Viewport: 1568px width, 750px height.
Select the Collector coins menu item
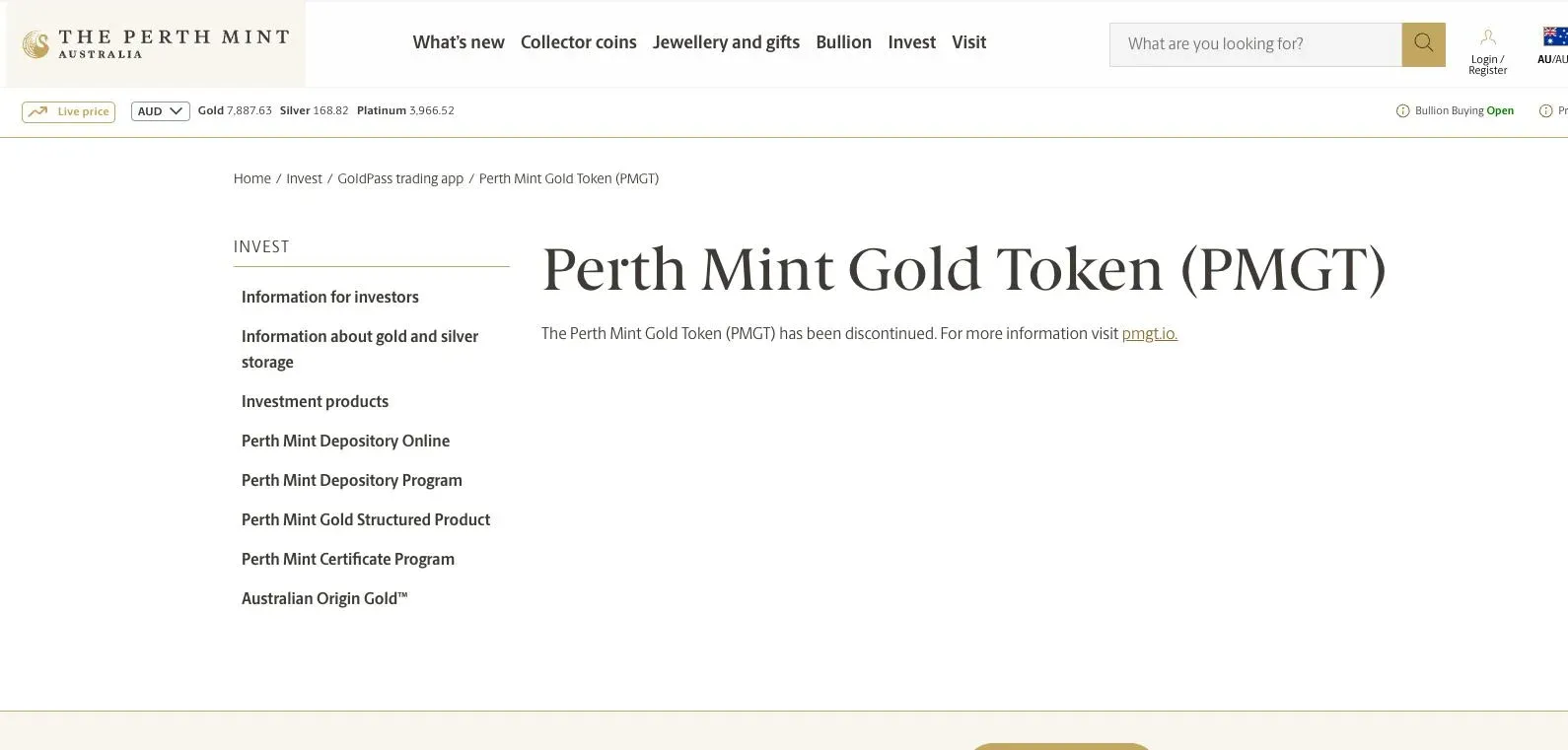579,41
